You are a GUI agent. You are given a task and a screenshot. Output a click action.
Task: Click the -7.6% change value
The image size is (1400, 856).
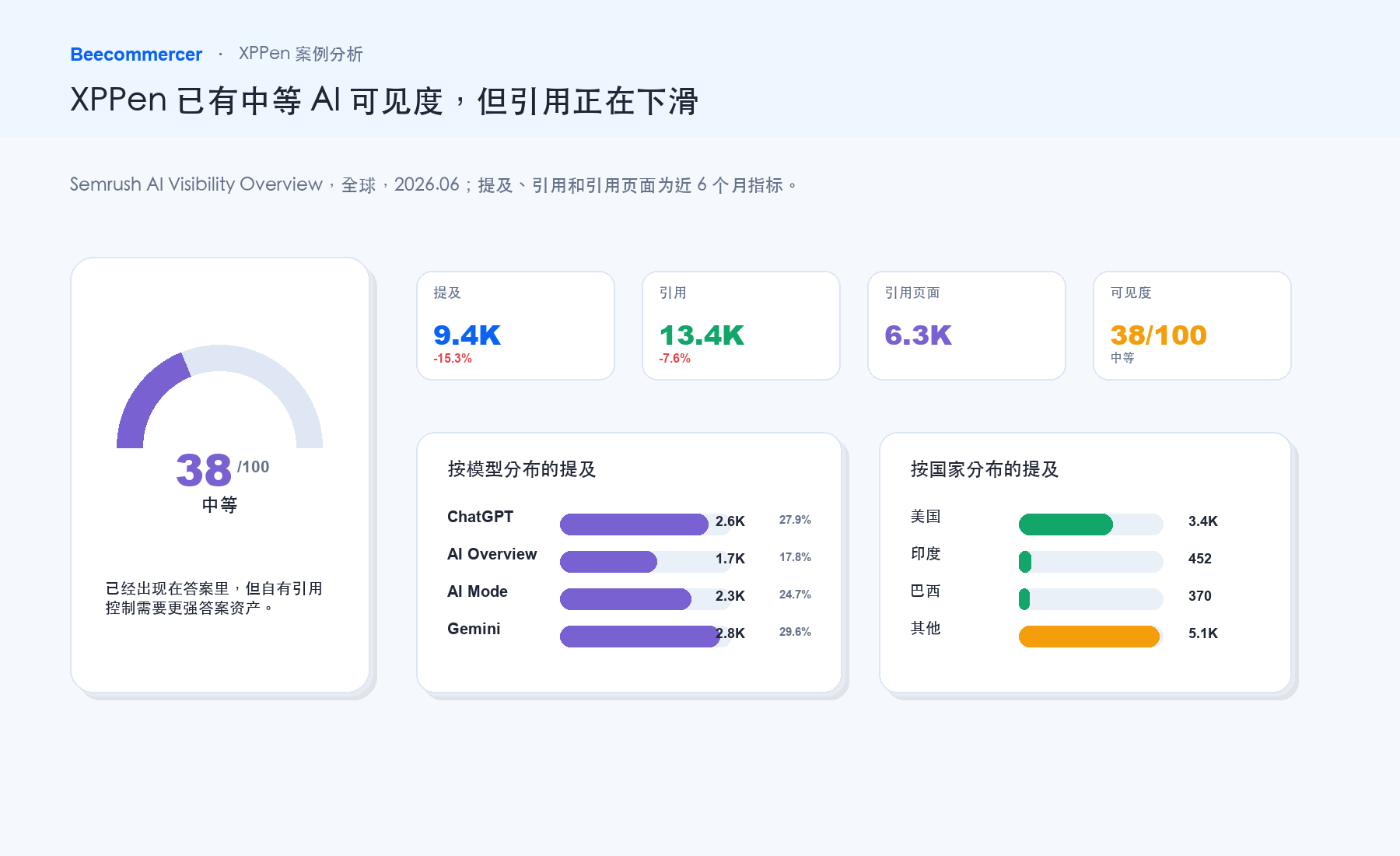674,359
